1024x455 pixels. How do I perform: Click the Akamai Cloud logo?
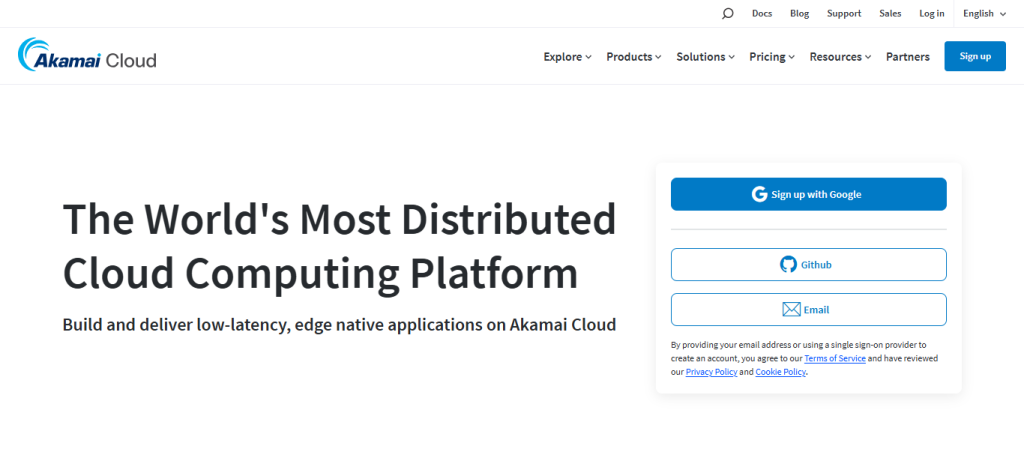click(x=87, y=54)
